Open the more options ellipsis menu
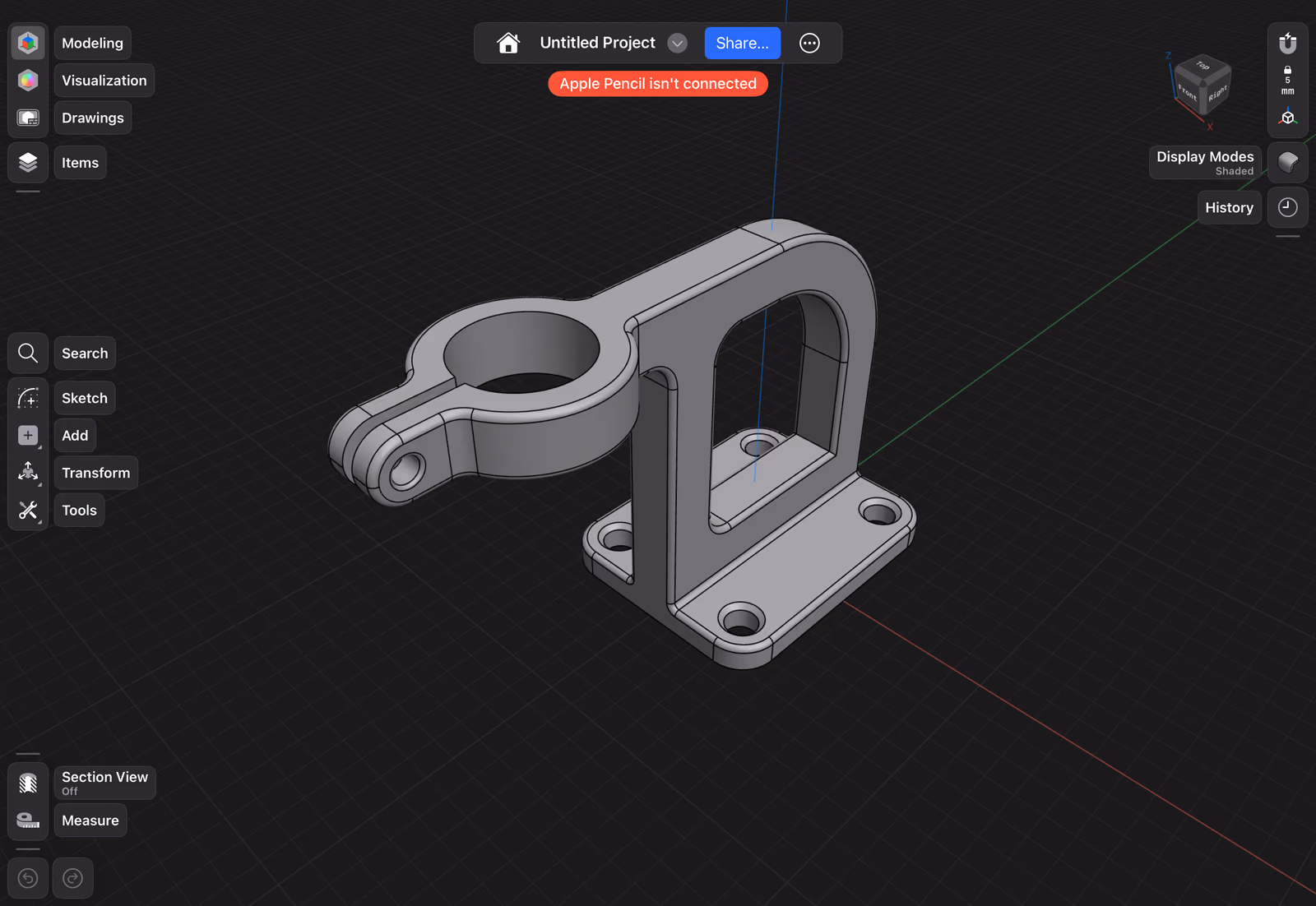This screenshot has height=906, width=1316. [809, 43]
